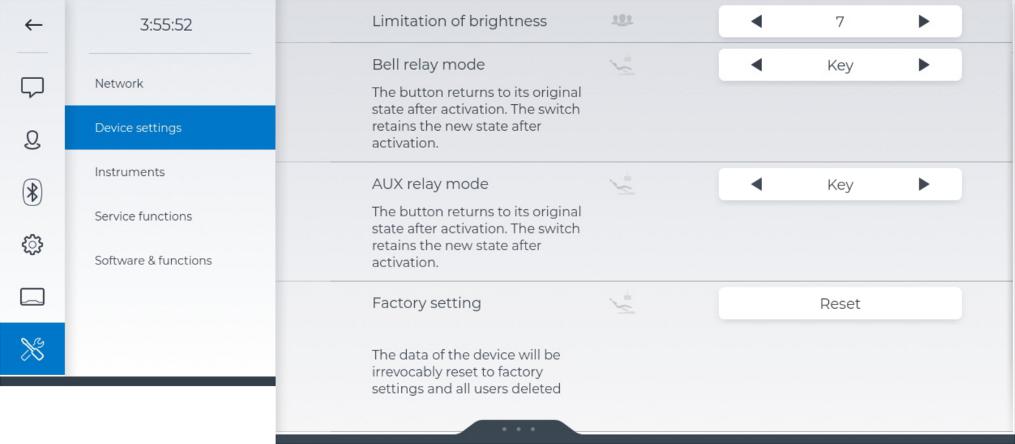
Task: Open the display screen icon
Action: pos(33,297)
